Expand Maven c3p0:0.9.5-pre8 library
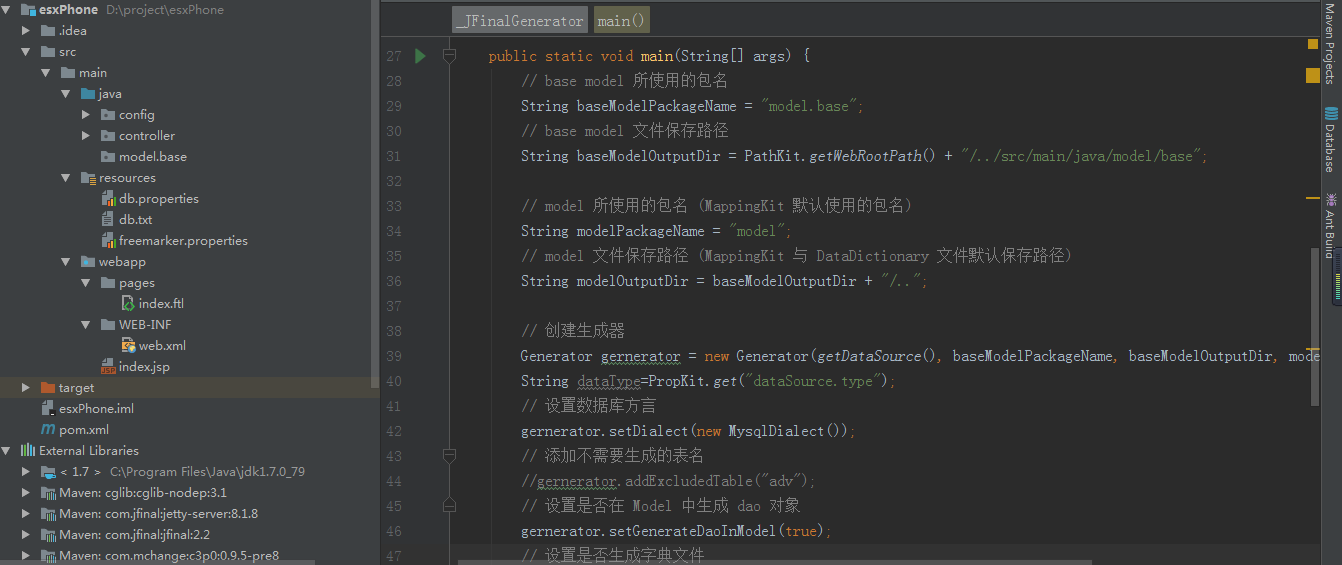The height and width of the screenshot is (565, 1342). click(25, 555)
